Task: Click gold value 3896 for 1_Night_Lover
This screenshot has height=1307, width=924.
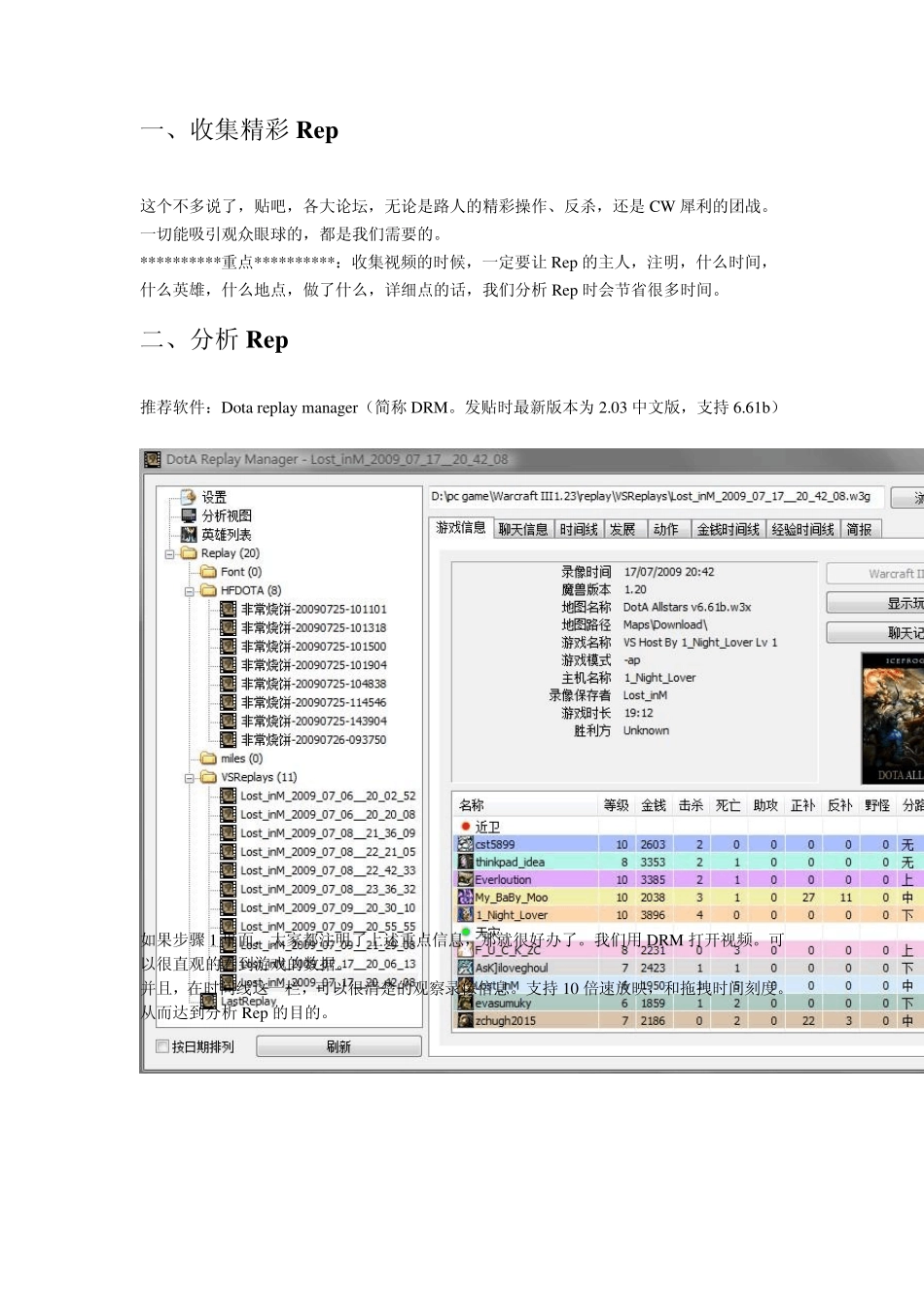Action: click(x=653, y=915)
